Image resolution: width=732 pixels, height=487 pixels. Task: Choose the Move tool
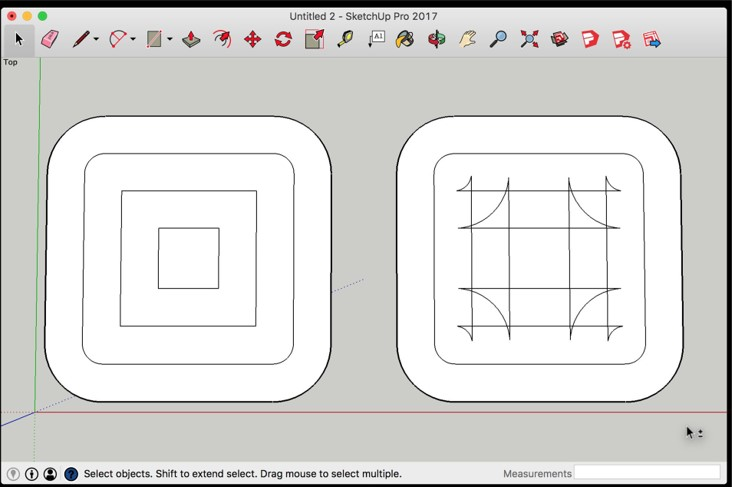pos(253,39)
